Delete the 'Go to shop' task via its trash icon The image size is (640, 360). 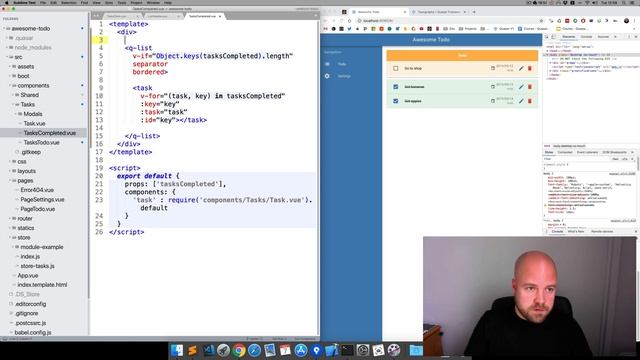pos(530,69)
